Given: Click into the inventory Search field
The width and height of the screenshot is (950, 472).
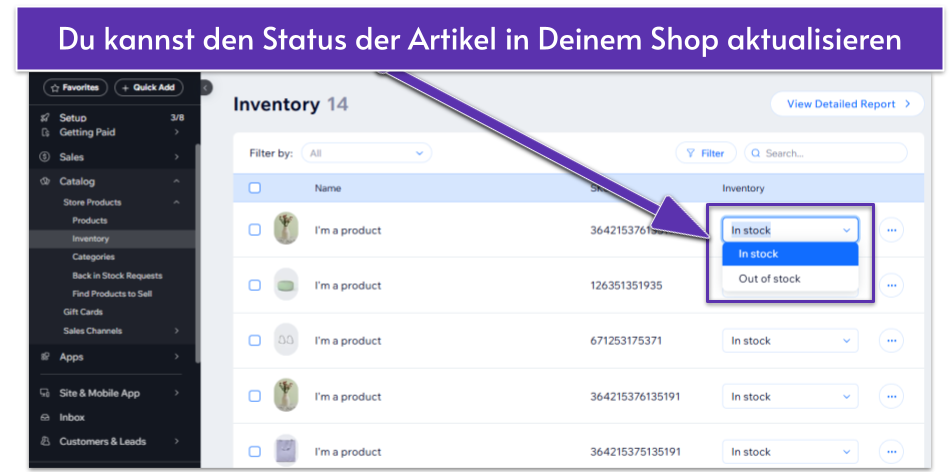Looking at the screenshot, I should pyautogui.click(x=830, y=153).
